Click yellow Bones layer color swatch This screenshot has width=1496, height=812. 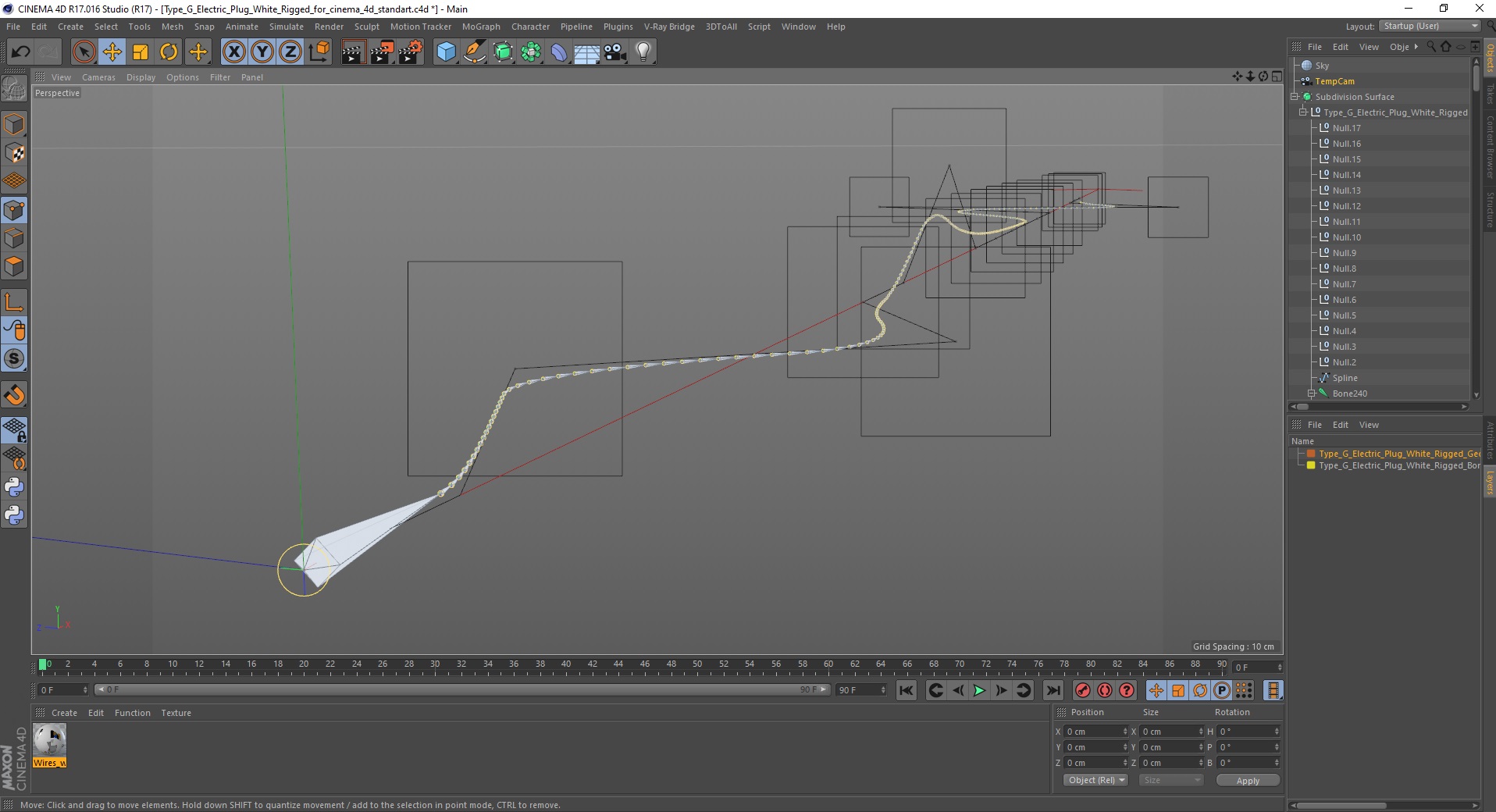click(1311, 465)
